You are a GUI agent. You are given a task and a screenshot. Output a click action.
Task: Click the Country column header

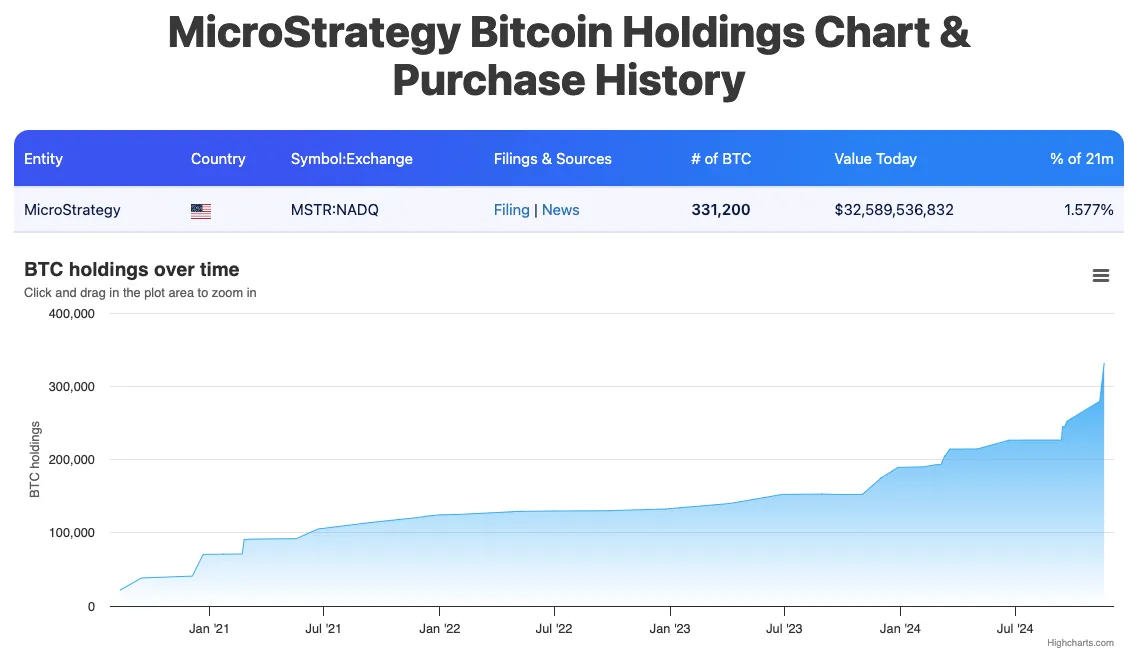pos(218,158)
